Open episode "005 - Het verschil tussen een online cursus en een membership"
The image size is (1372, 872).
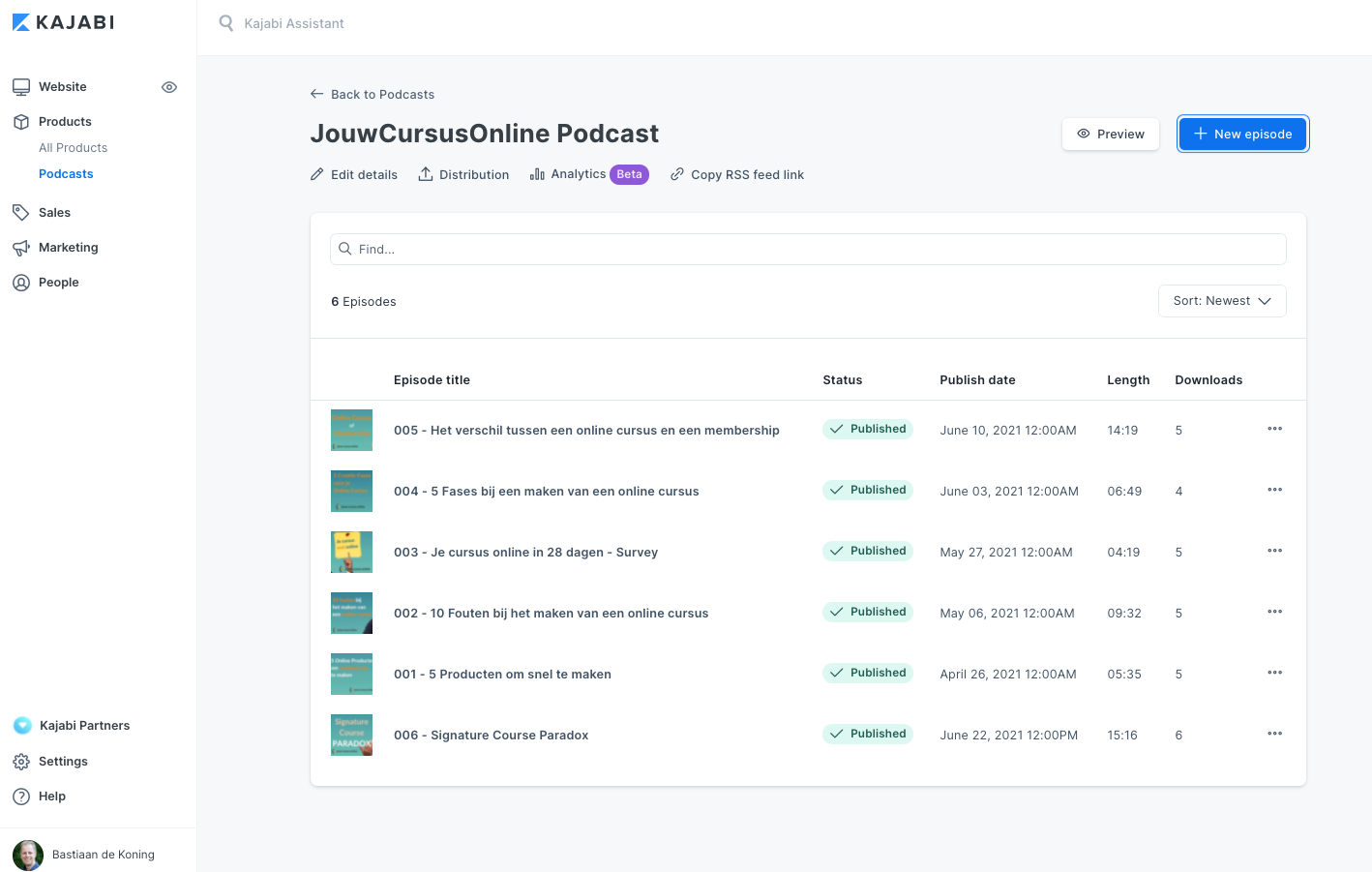[x=586, y=430]
